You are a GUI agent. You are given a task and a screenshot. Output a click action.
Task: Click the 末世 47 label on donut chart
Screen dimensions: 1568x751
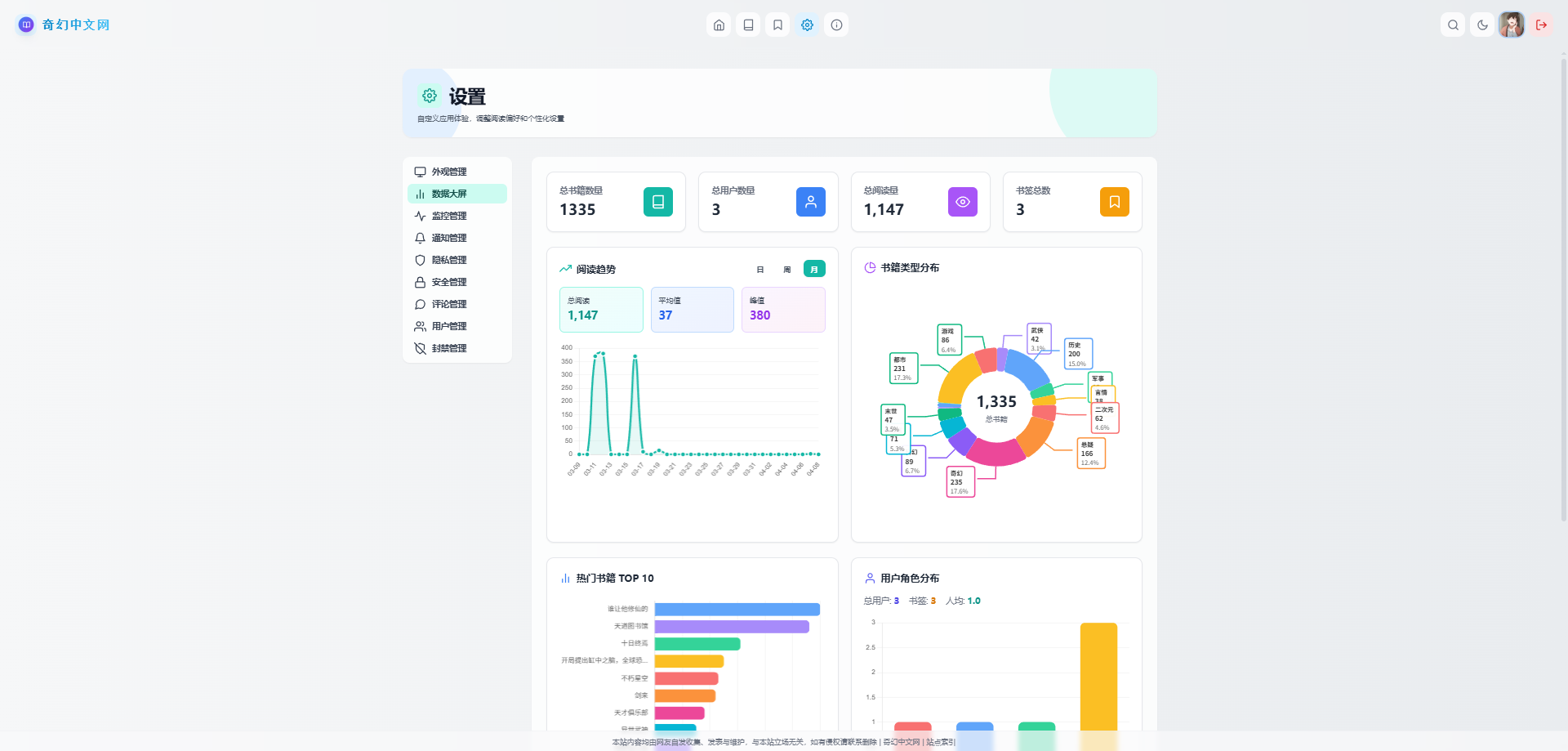point(893,420)
